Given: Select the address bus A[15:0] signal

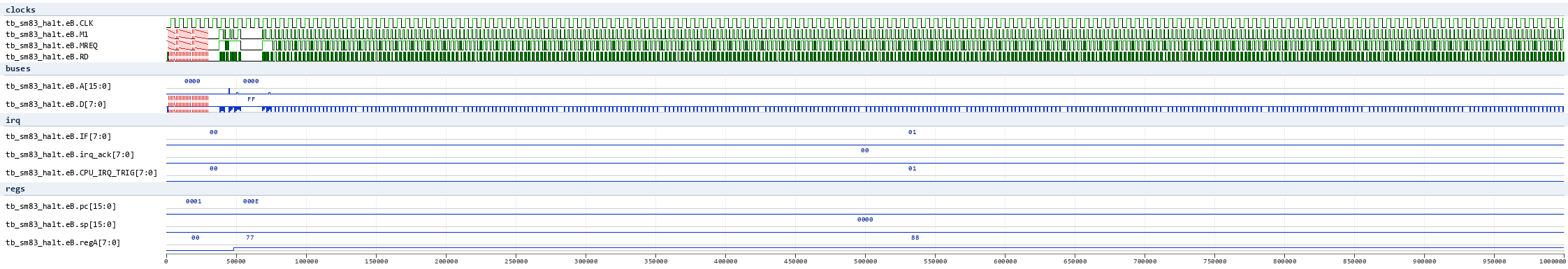Looking at the screenshot, I should pos(58,86).
